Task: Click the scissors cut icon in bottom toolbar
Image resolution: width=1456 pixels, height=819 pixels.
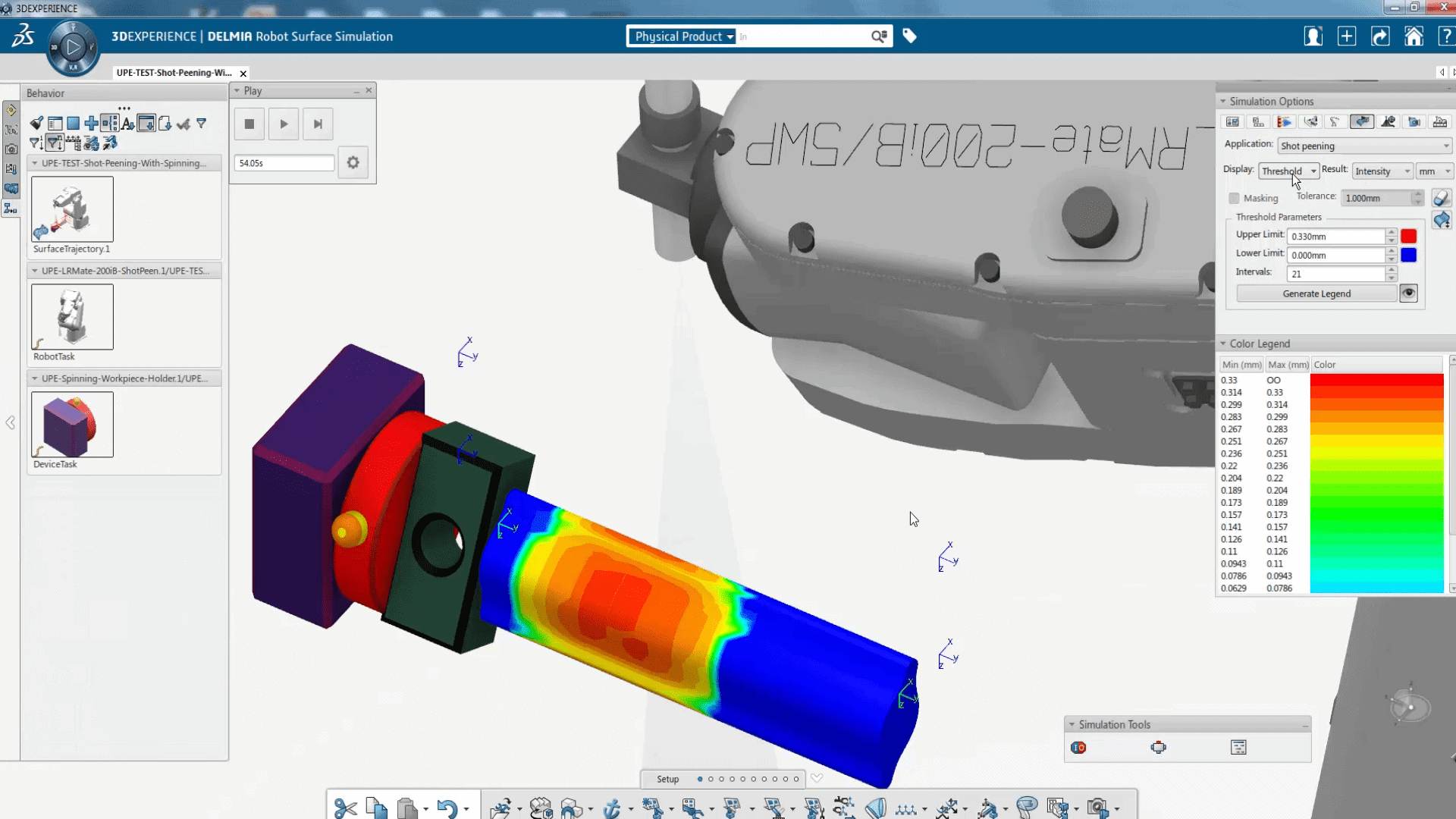Action: click(x=345, y=808)
